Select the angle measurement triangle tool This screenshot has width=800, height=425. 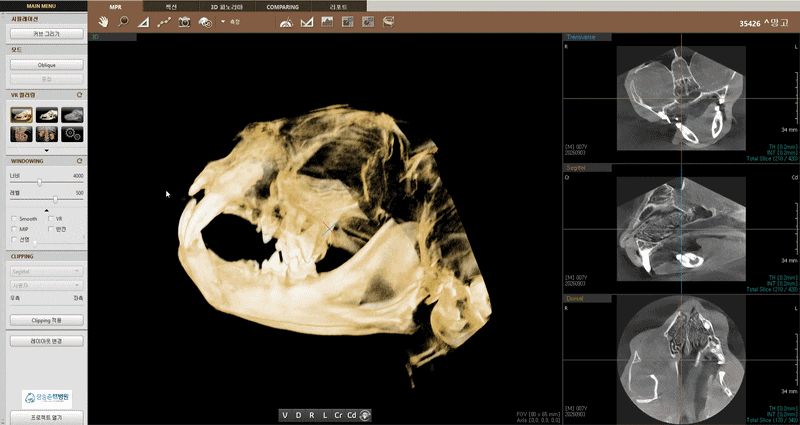tap(143, 22)
